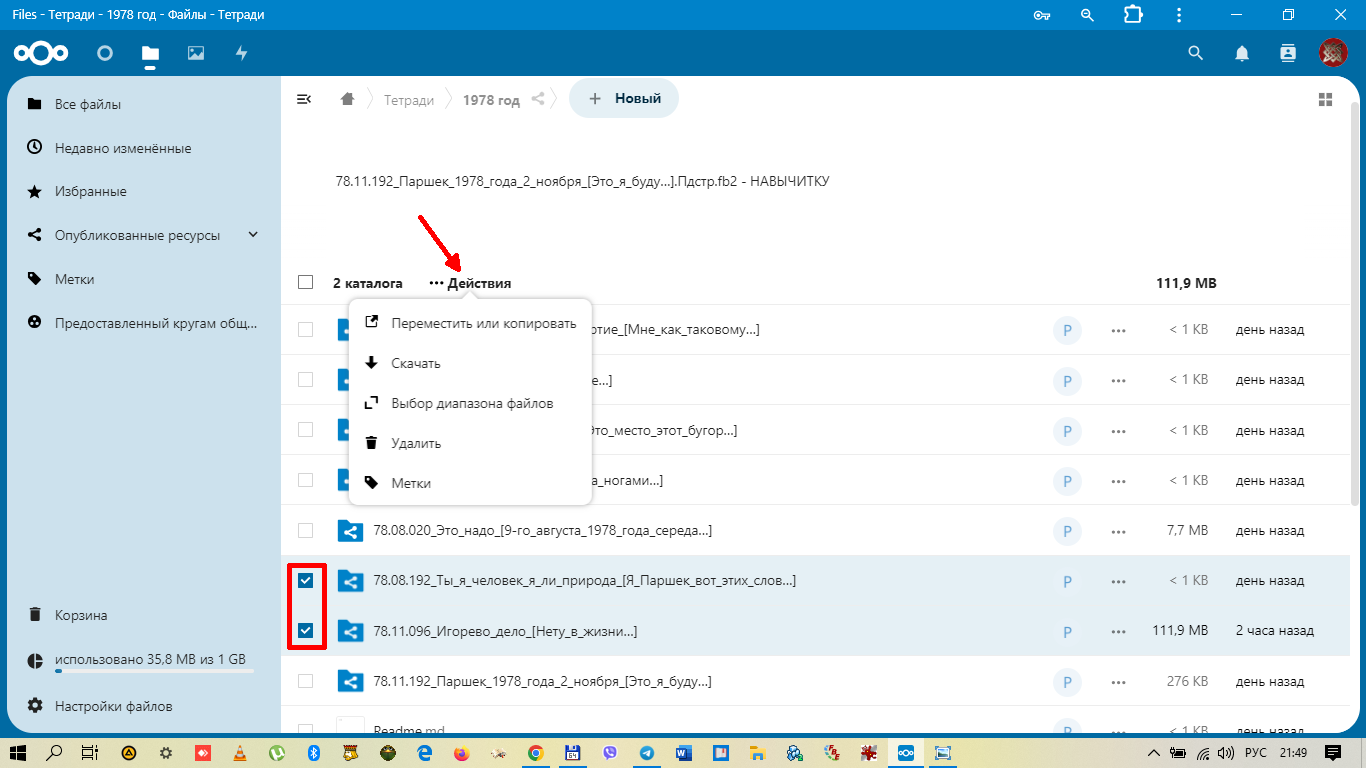
Task: Uncheck the 78.11.096_Игорево_дело folder checkbox
Action: tap(306, 631)
